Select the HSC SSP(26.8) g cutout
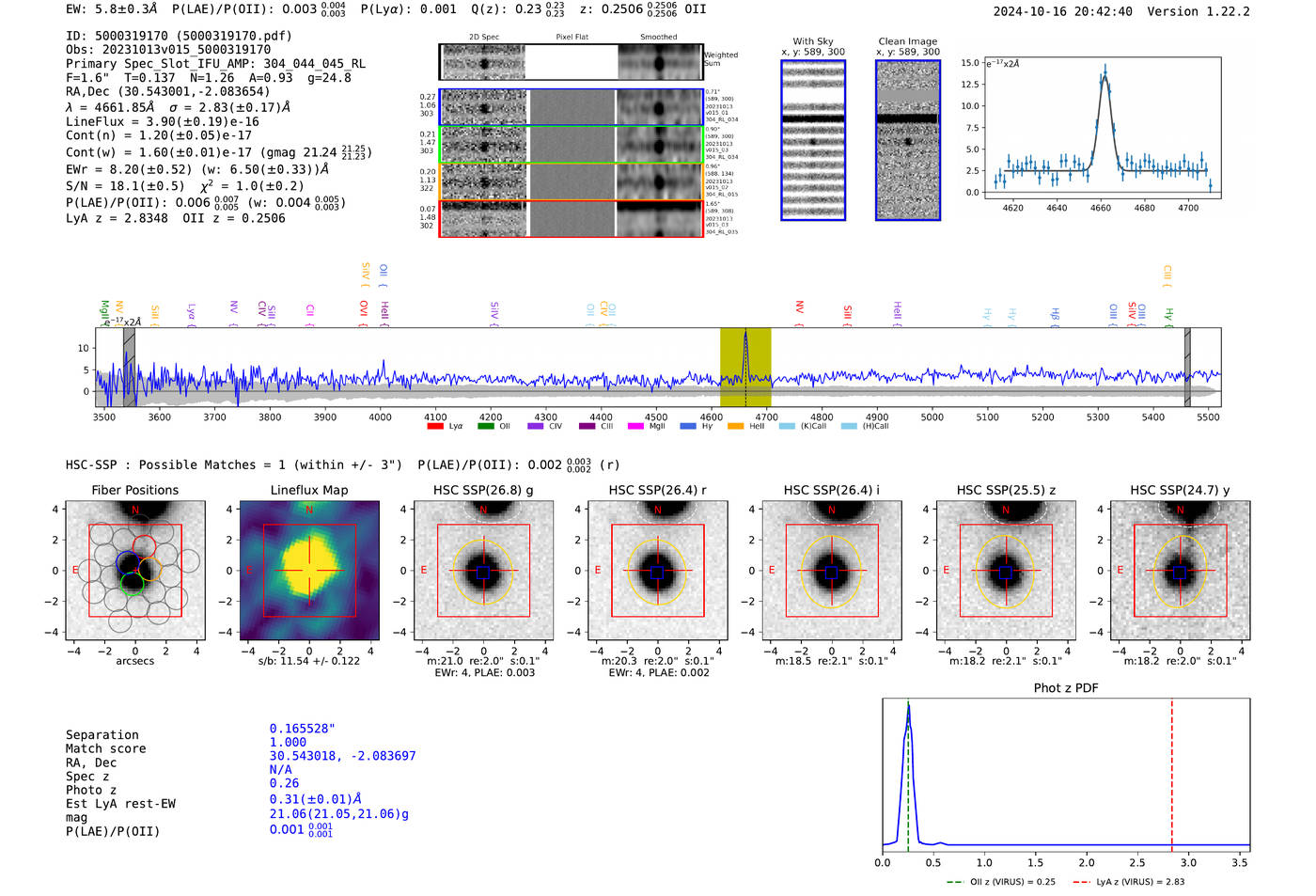The image size is (1316, 896). pyautogui.click(x=483, y=570)
